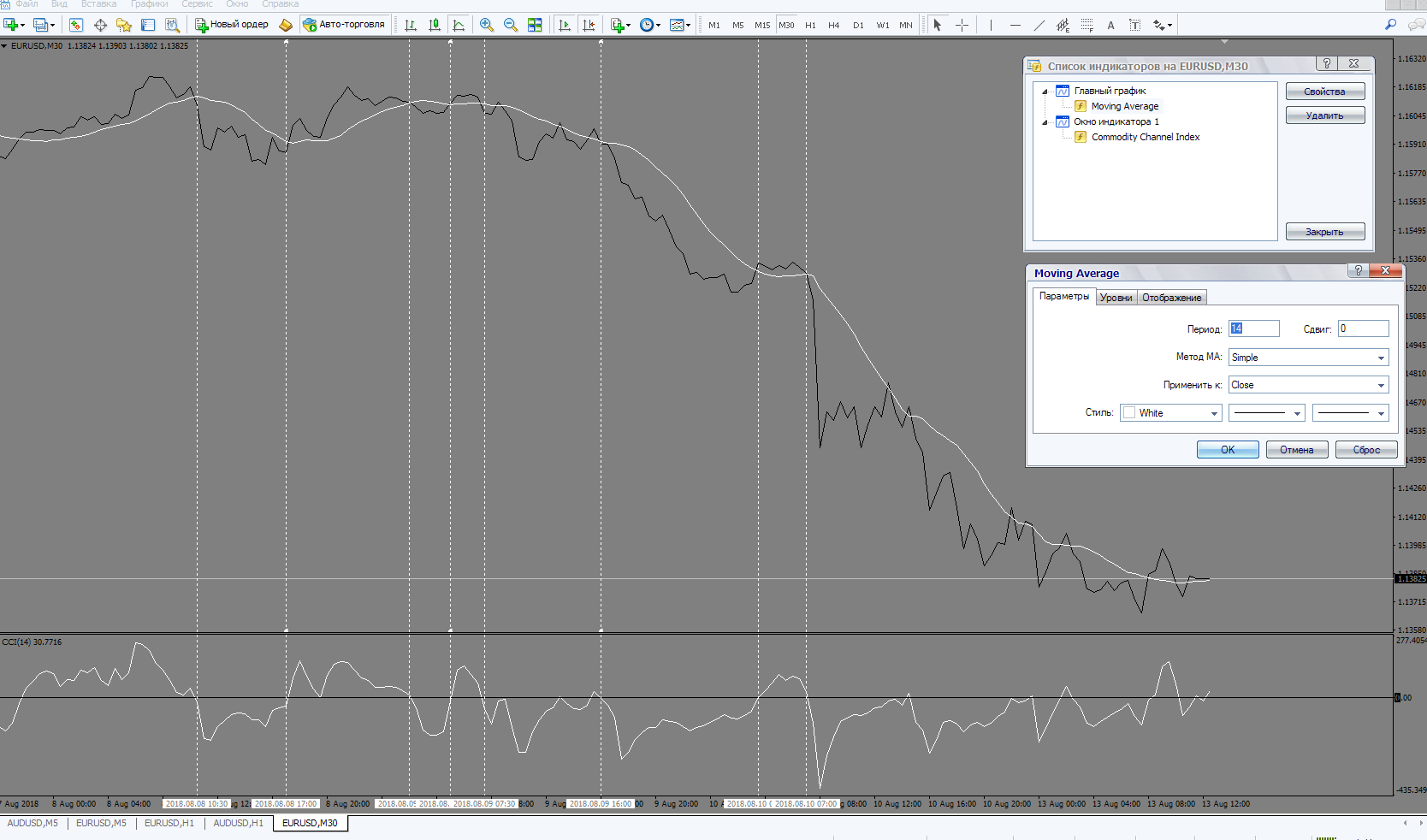Collapse the Главный график tree node
1427x840 pixels.
pos(1045,92)
